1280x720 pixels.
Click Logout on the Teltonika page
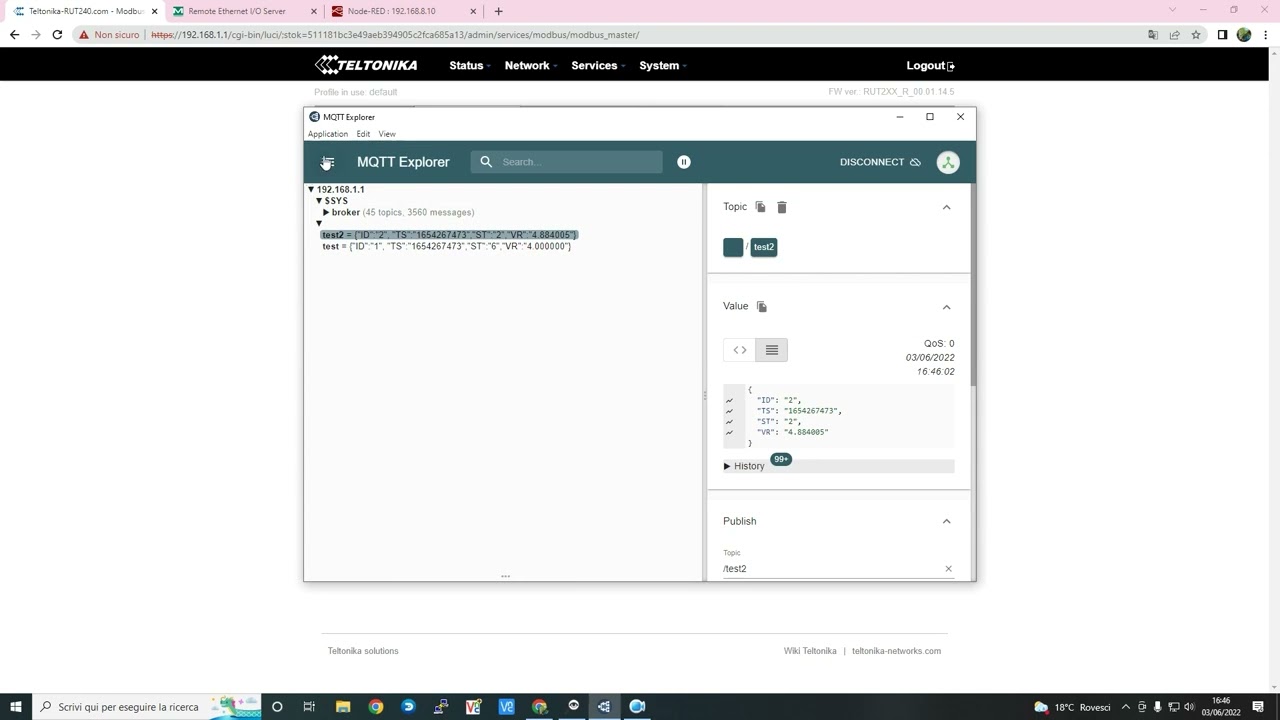pyautogui.click(x=930, y=65)
